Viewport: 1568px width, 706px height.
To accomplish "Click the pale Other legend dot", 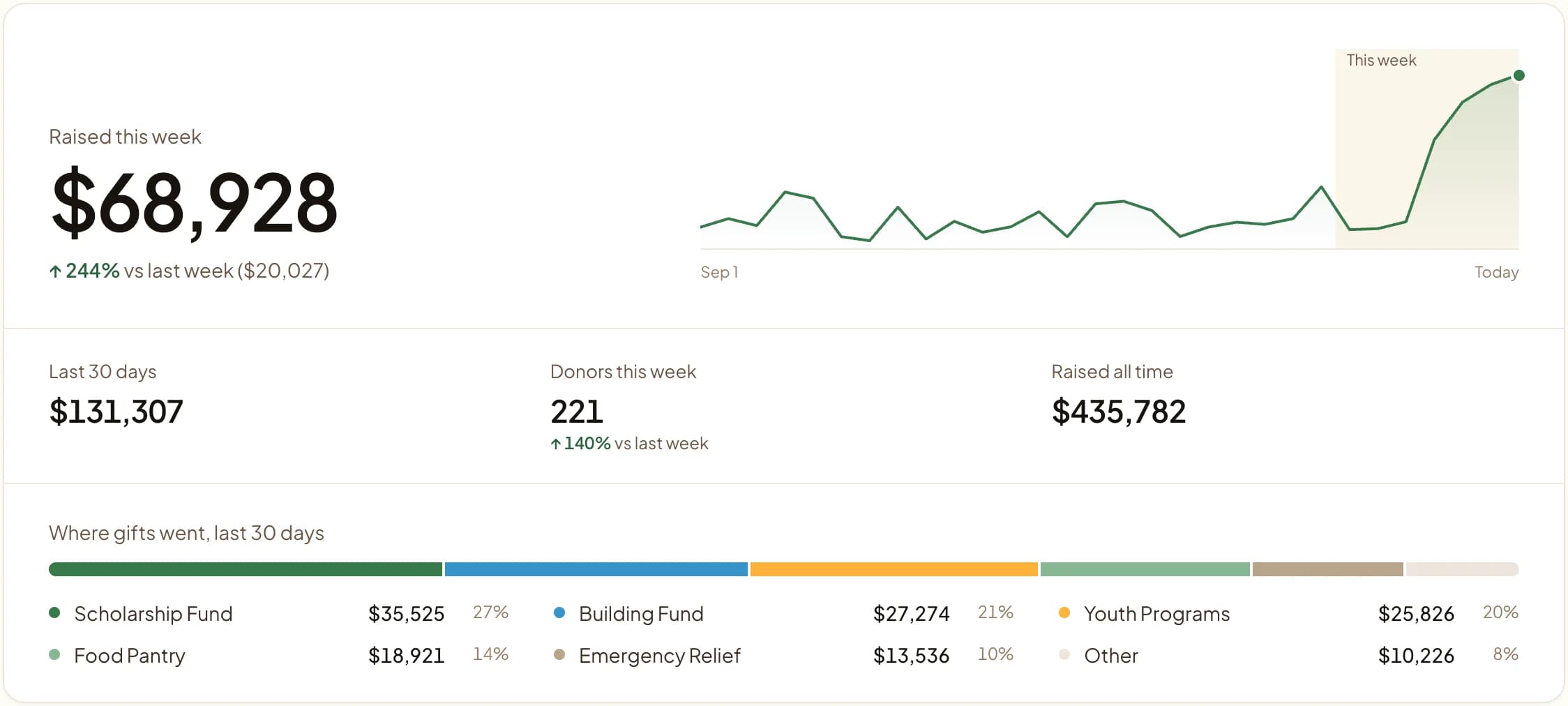I will click(1064, 654).
